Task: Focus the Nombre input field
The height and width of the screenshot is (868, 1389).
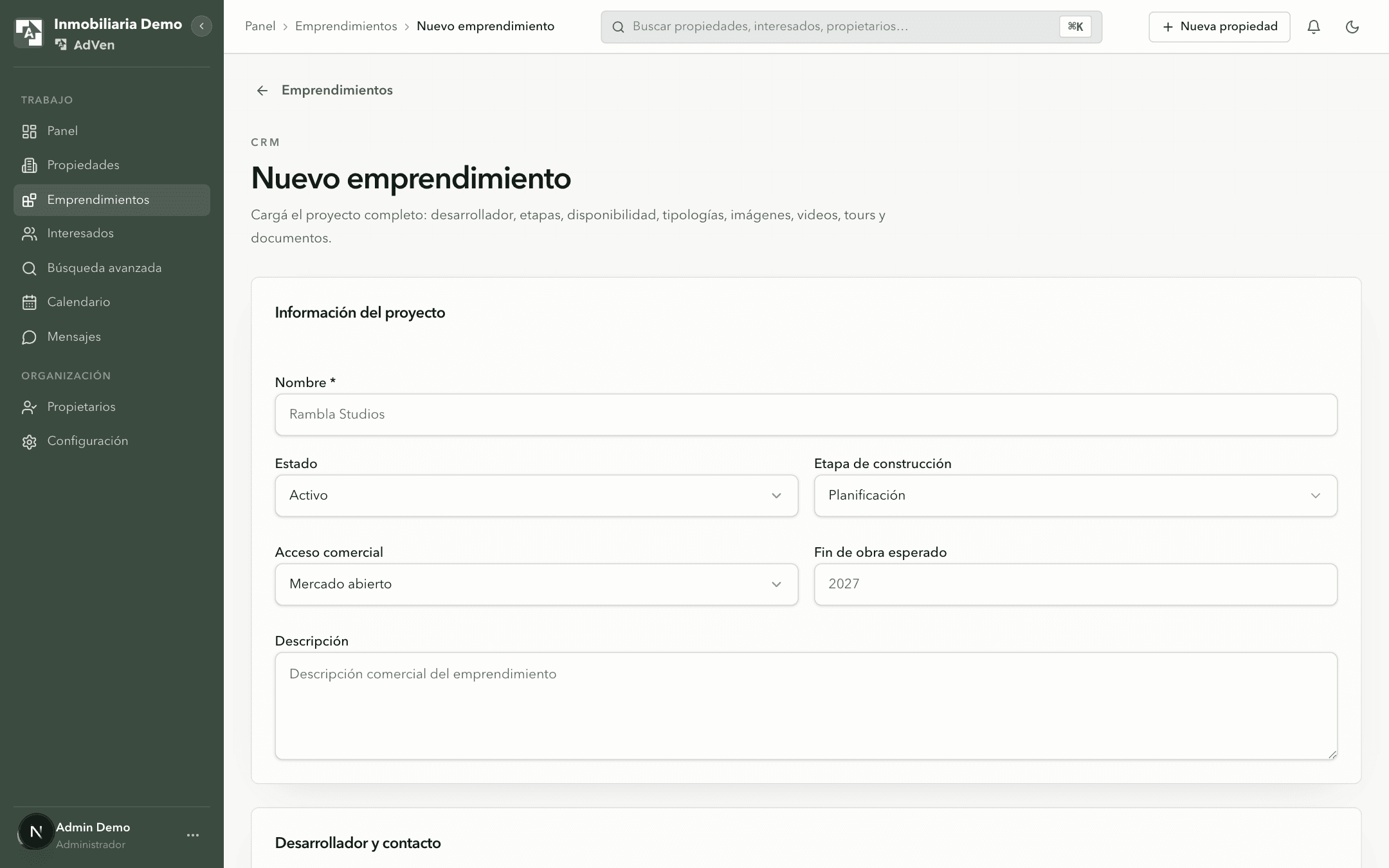Action: pos(806,415)
